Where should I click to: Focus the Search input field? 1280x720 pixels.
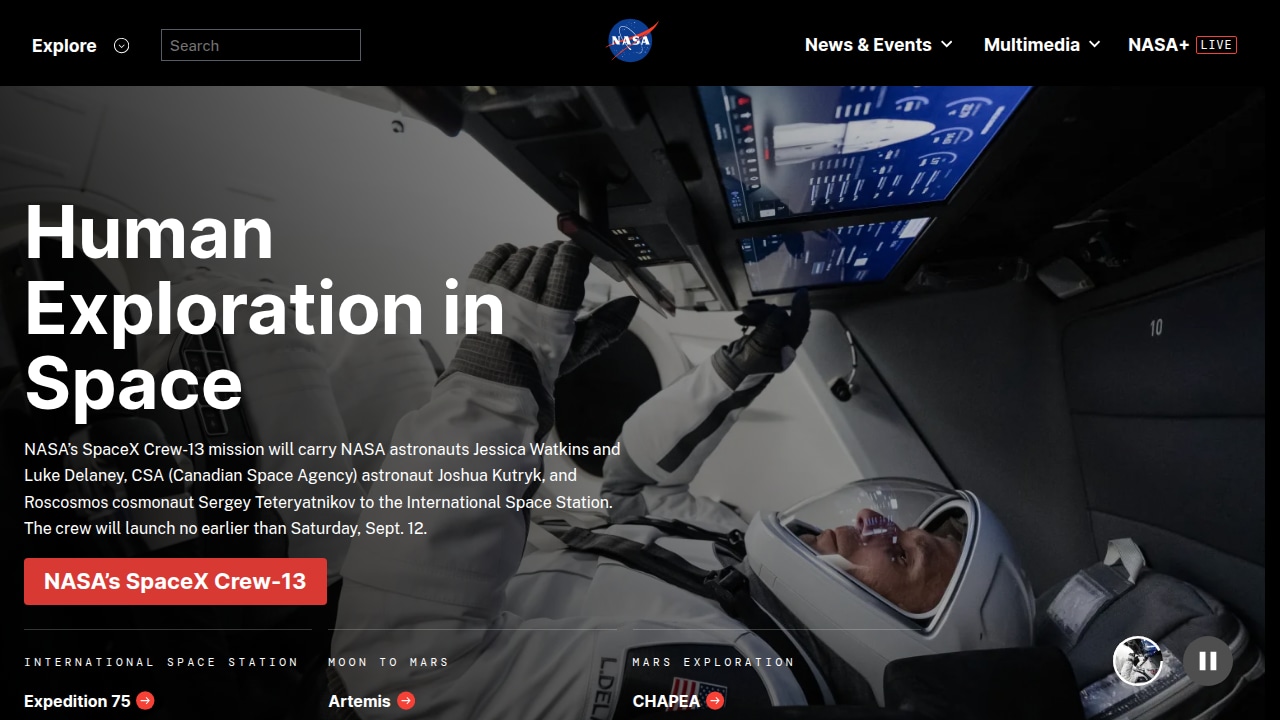(261, 45)
